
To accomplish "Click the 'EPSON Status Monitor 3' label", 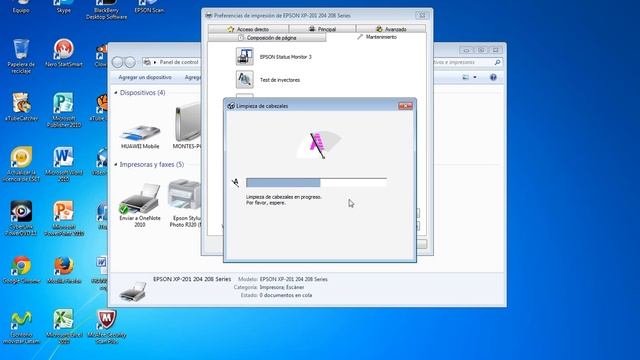I will [285, 57].
